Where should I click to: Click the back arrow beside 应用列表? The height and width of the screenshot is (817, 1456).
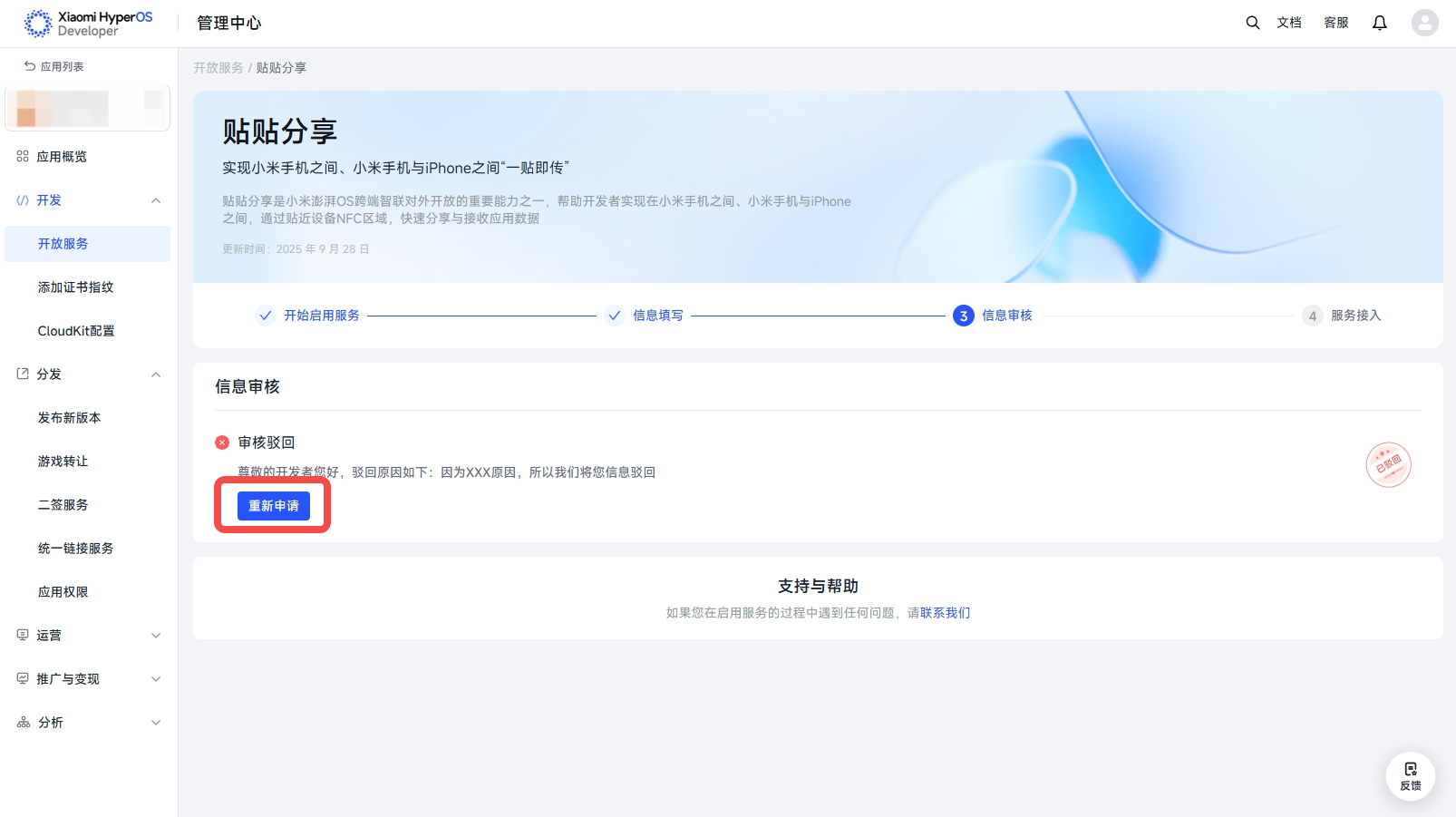click(x=30, y=66)
